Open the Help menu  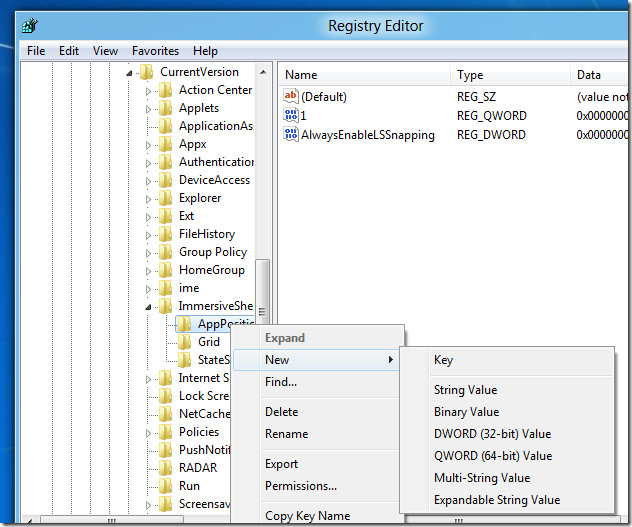point(205,51)
